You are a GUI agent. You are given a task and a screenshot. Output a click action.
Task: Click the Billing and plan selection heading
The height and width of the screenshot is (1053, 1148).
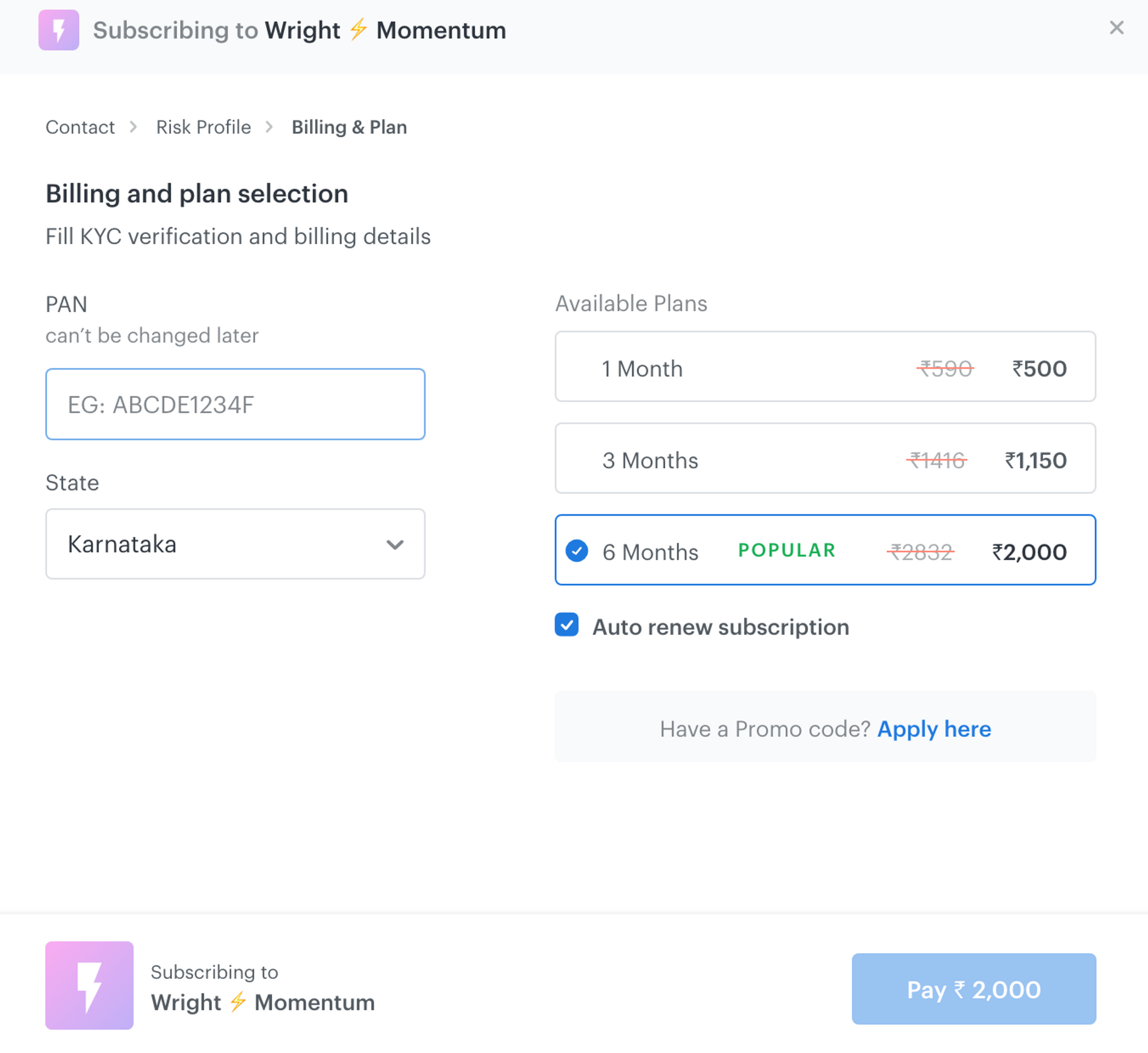(x=197, y=193)
